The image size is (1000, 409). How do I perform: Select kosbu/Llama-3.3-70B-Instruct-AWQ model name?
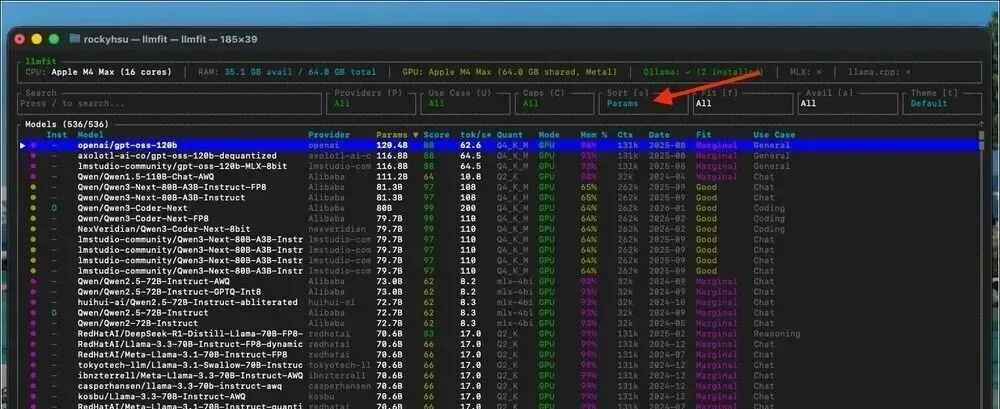pos(161,396)
